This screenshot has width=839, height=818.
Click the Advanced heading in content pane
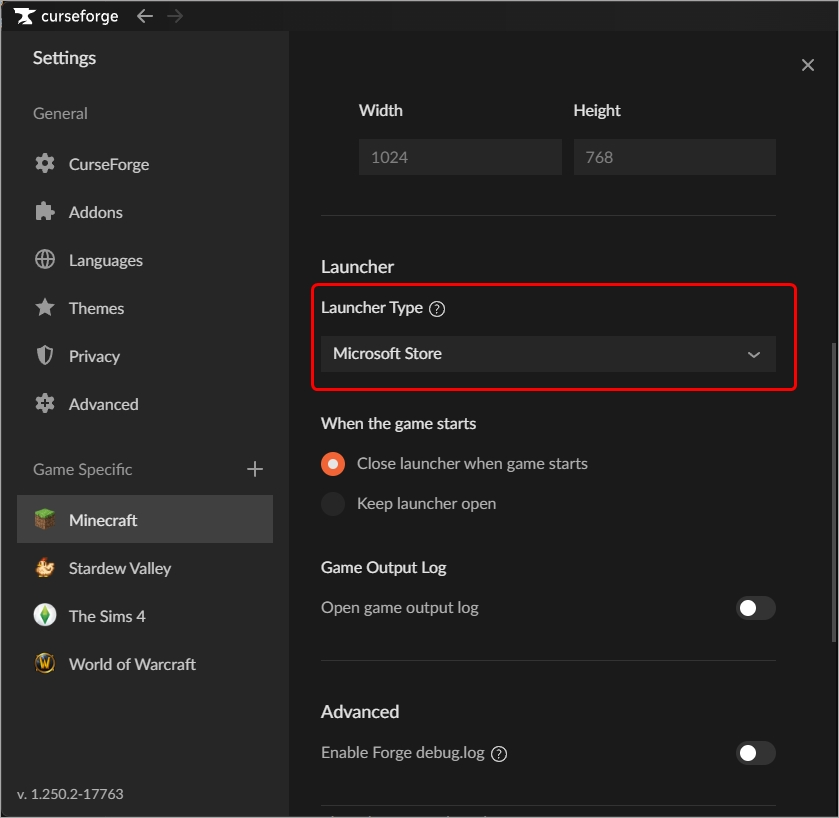(x=360, y=712)
